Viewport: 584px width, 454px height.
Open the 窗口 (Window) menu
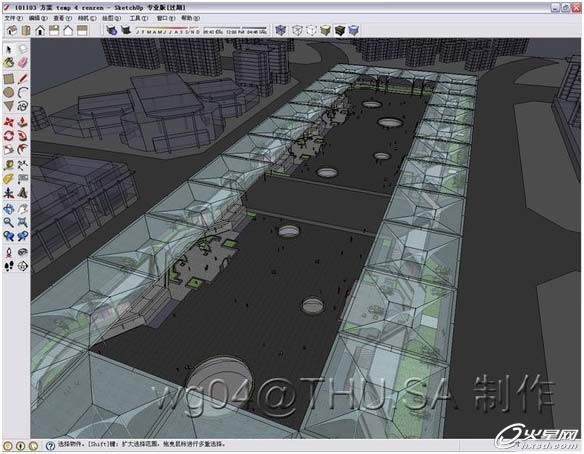pyautogui.click(x=165, y=18)
